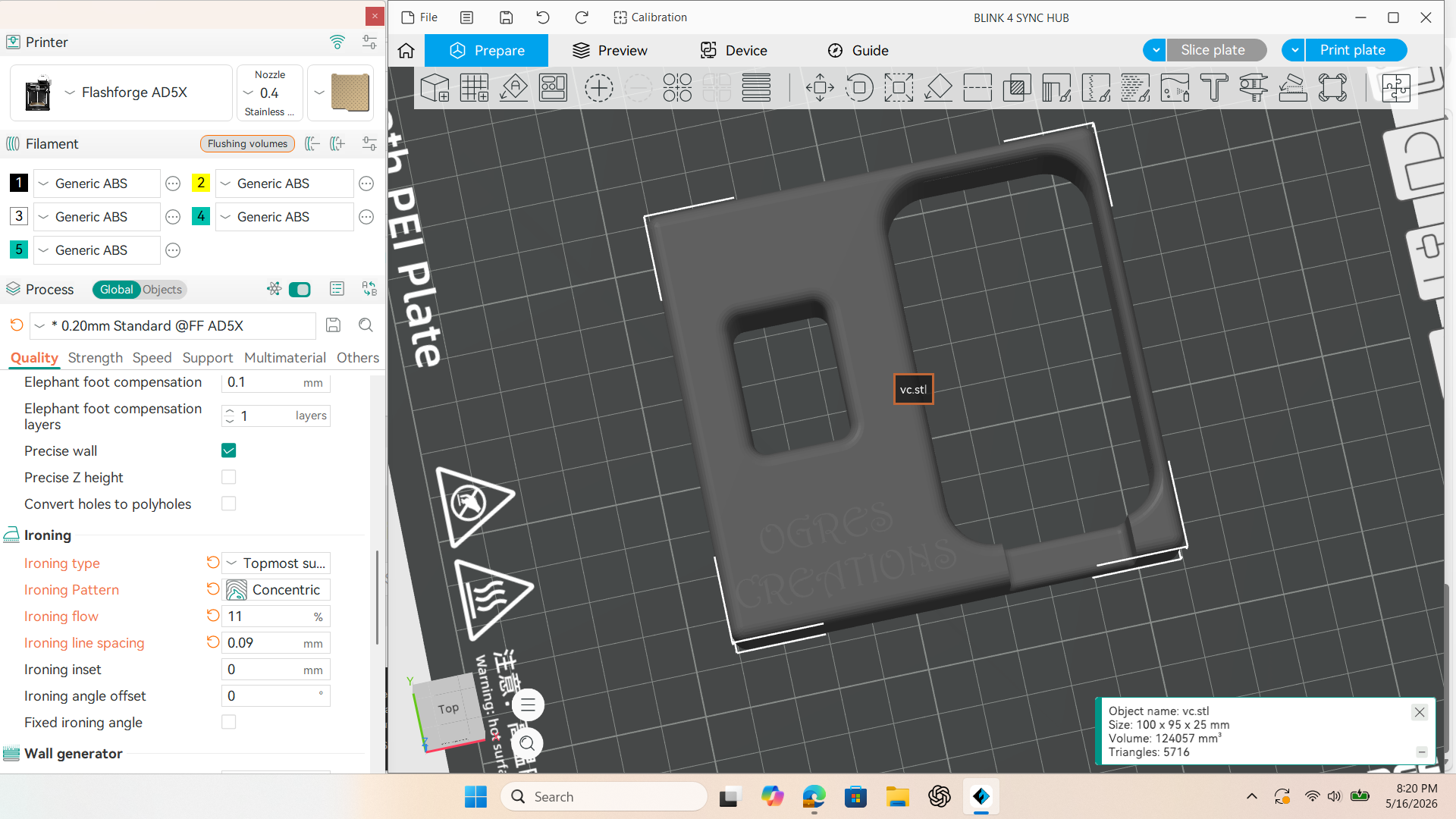Open the Calibration menu button
The width and height of the screenshot is (1456, 819).
click(x=650, y=17)
